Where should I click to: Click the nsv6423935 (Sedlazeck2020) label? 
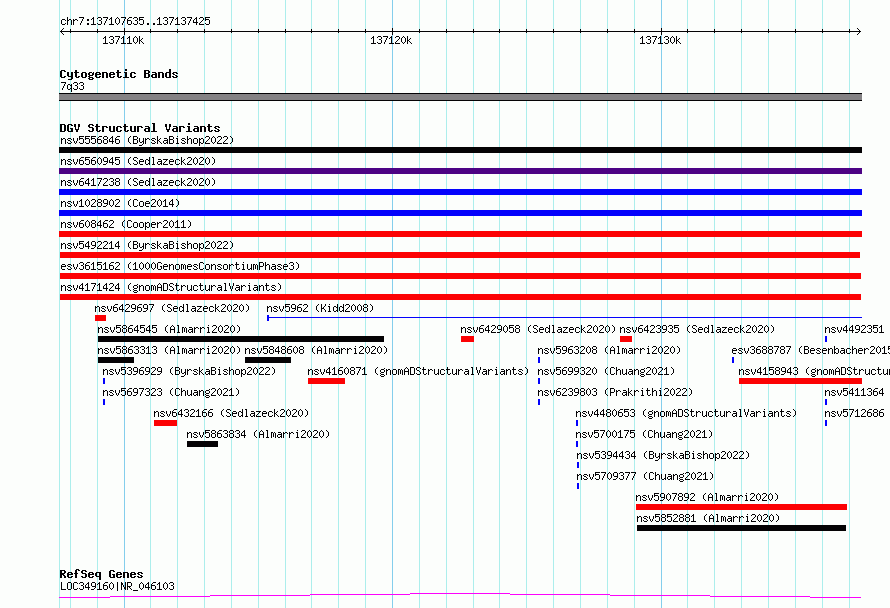[x=697, y=329]
